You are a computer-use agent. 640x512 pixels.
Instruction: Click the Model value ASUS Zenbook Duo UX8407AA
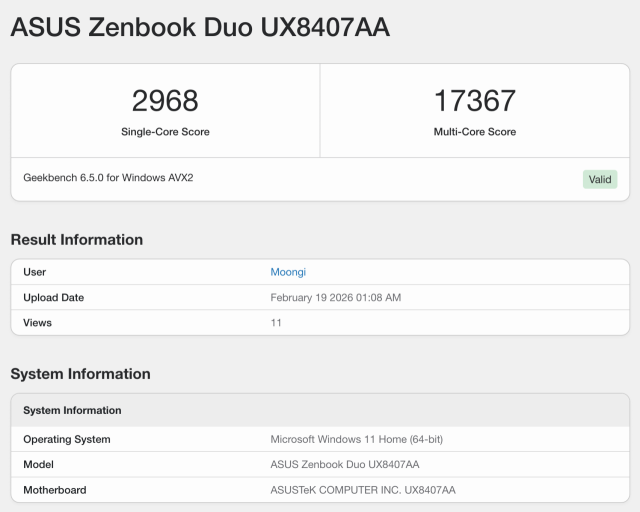345,464
